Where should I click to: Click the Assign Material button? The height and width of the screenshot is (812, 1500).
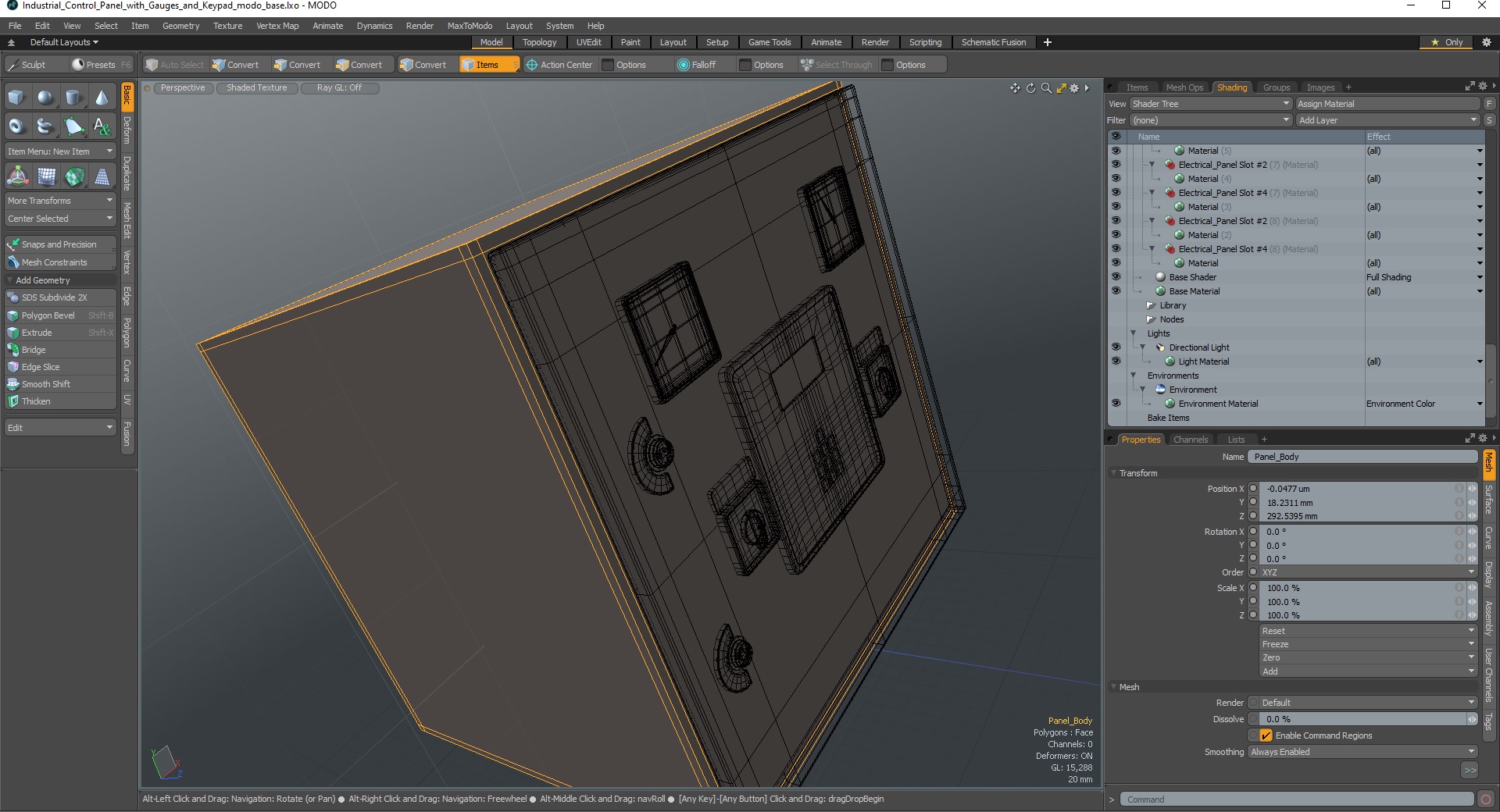1387,104
